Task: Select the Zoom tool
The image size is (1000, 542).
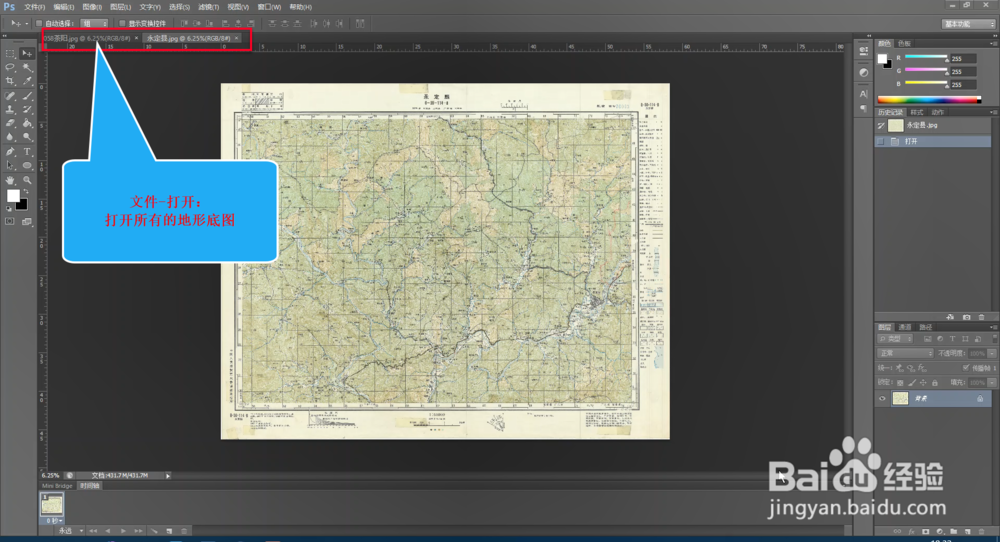Action: pos(27,180)
